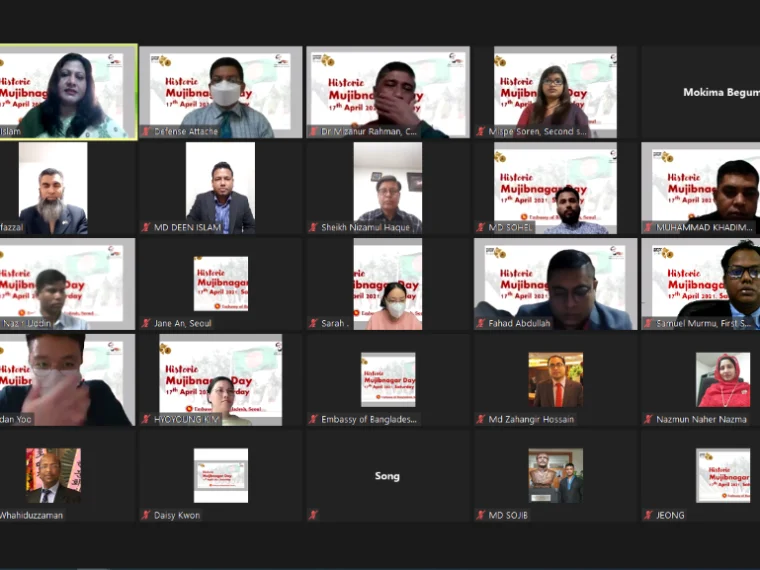Select Nazmun Naher Nazma's profile photo
The height and width of the screenshot is (570, 760).
click(x=723, y=380)
